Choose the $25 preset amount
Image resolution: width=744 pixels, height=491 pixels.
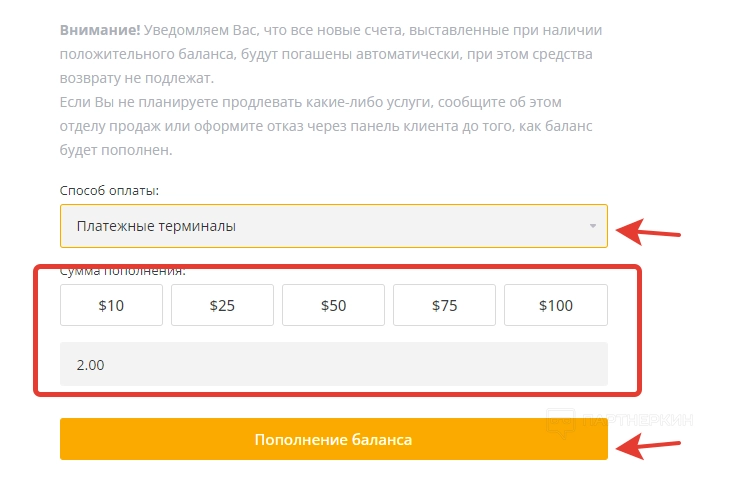click(x=222, y=306)
